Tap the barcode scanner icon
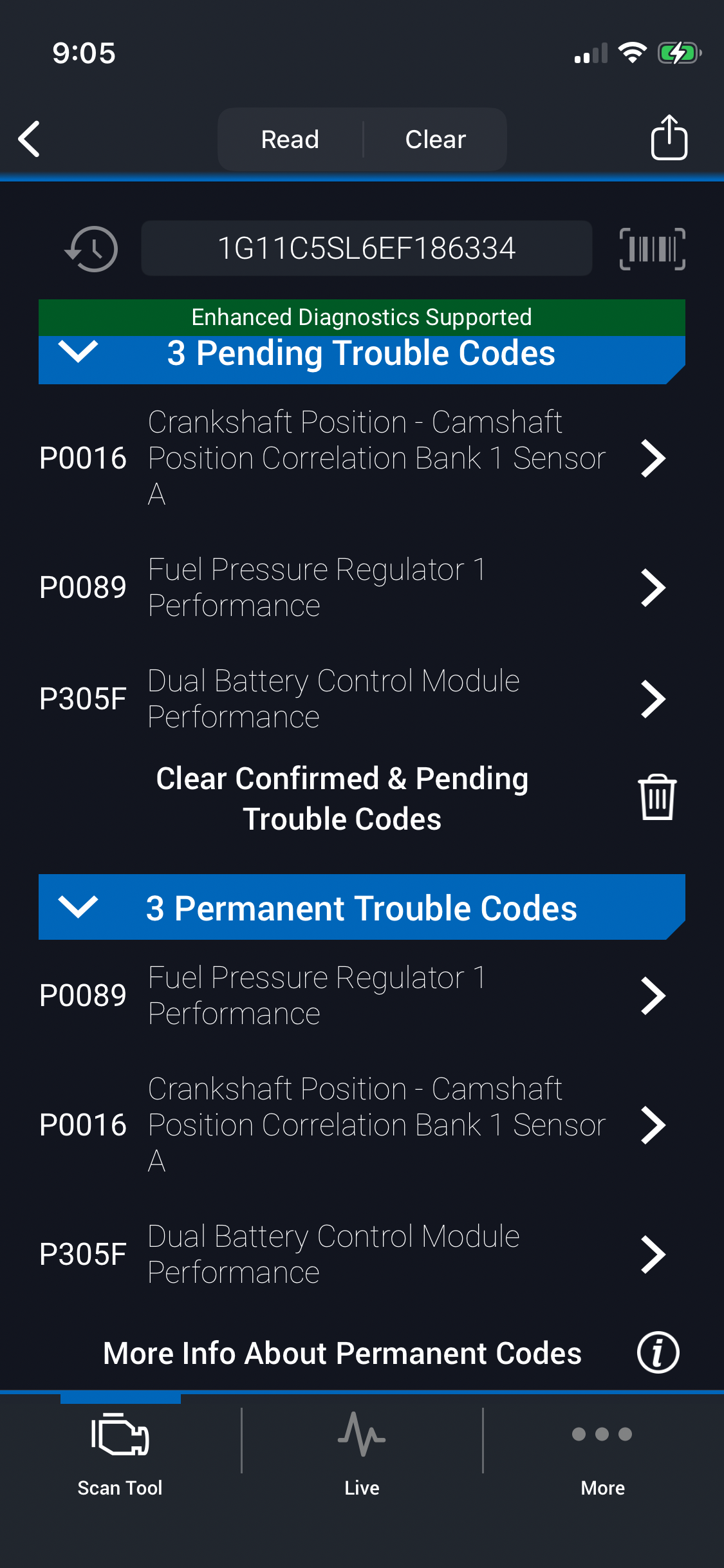 [652, 248]
